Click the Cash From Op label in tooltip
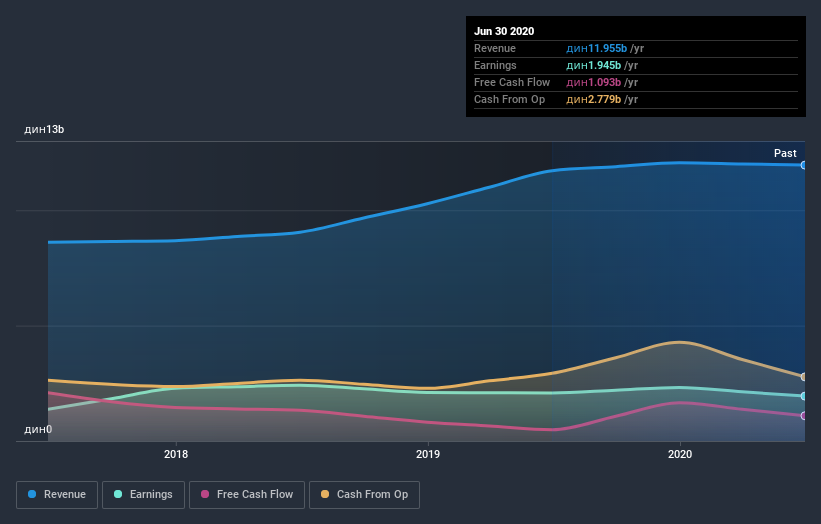 click(509, 99)
